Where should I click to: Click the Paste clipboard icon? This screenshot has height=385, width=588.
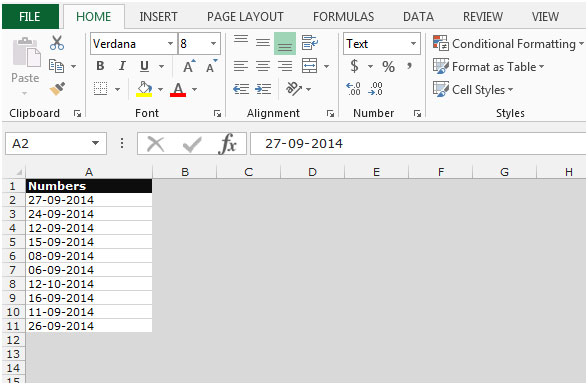pyautogui.click(x=26, y=52)
